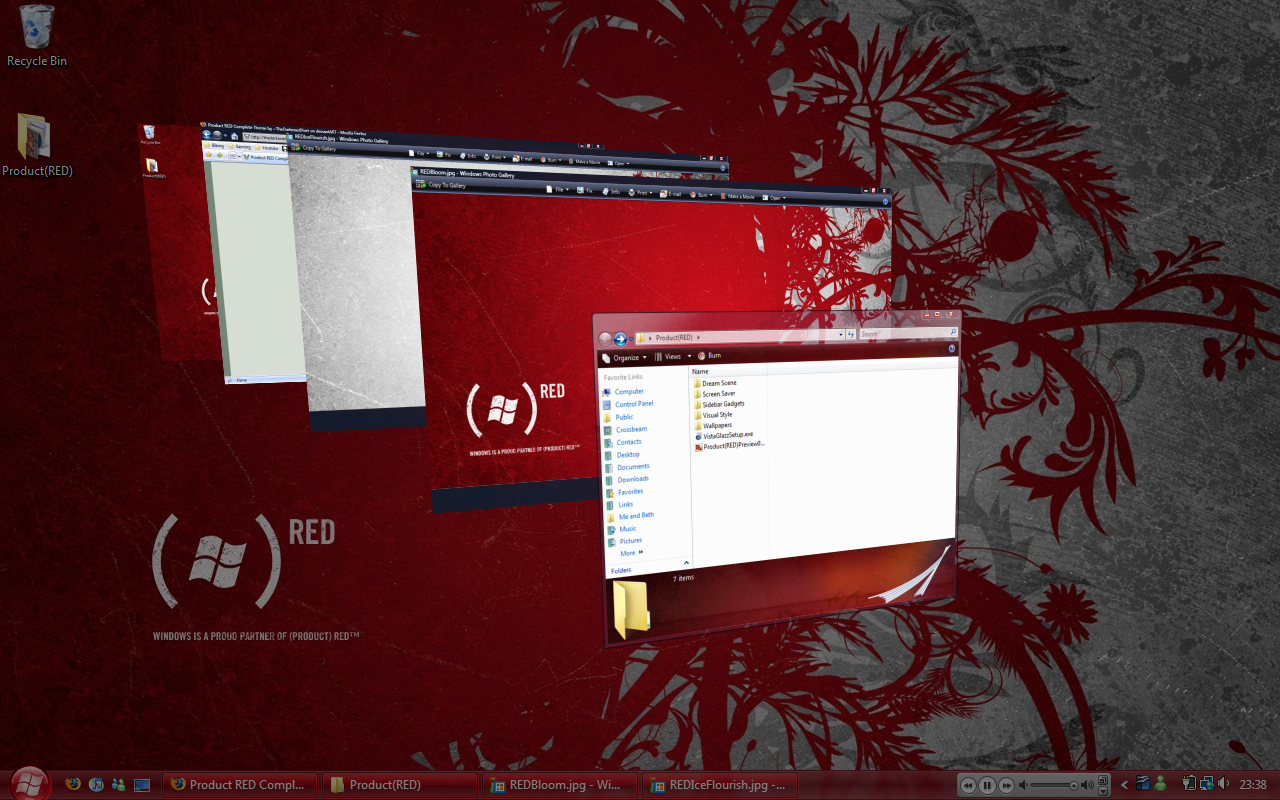The image size is (1280, 800).
Task: Open the Views dropdown in explorer
Action: coord(672,356)
